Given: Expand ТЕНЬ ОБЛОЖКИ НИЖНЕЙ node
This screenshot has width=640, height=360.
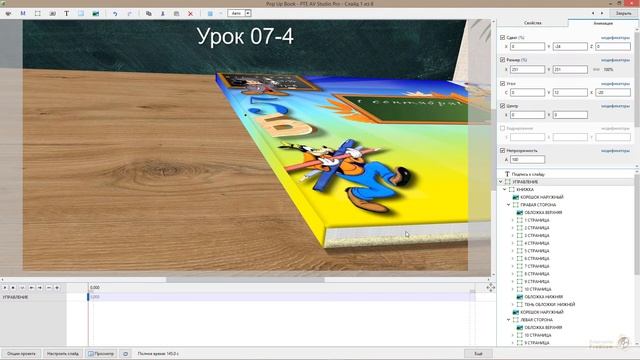Looking at the screenshot, I should point(513,304).
